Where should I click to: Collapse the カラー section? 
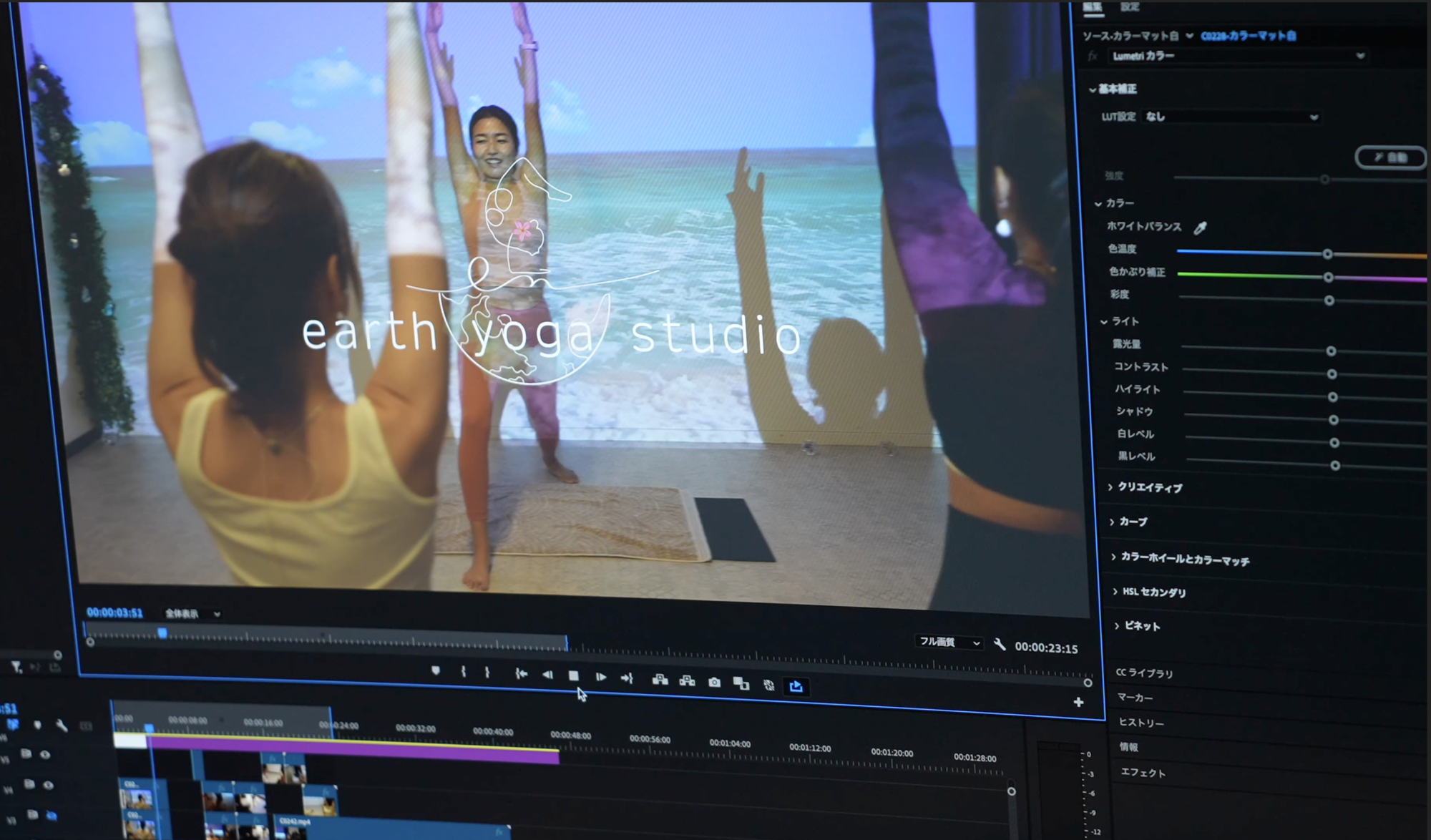click(x=1098, y=204)
